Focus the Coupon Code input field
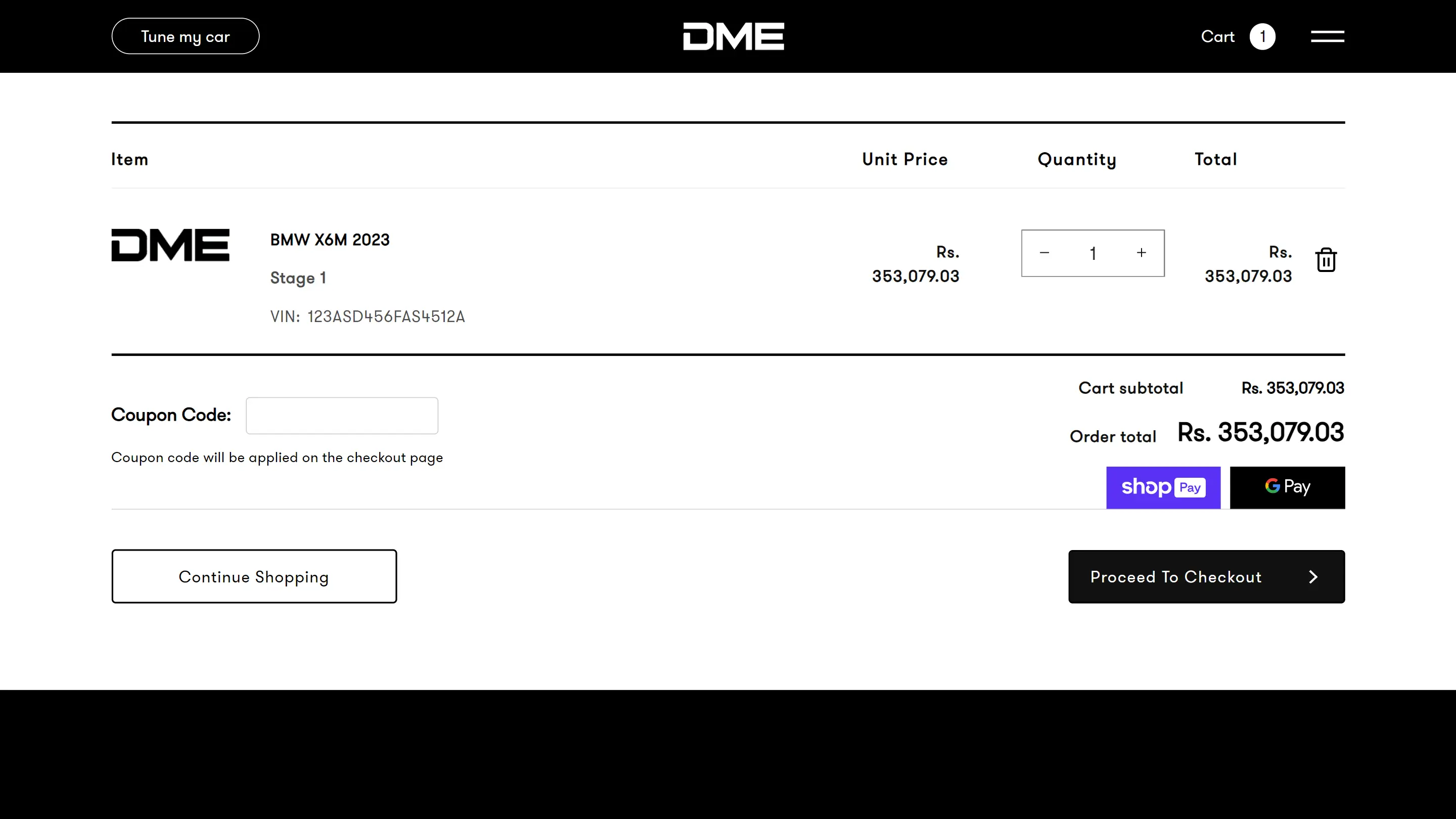Image resolution: width=1456 pixels, height=819 pixels. (x=342, y=416)
